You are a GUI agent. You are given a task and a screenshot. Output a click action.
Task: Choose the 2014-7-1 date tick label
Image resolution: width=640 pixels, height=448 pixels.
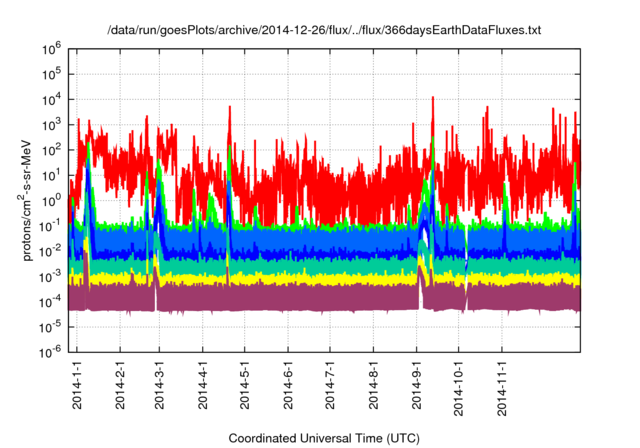[330, 384]
